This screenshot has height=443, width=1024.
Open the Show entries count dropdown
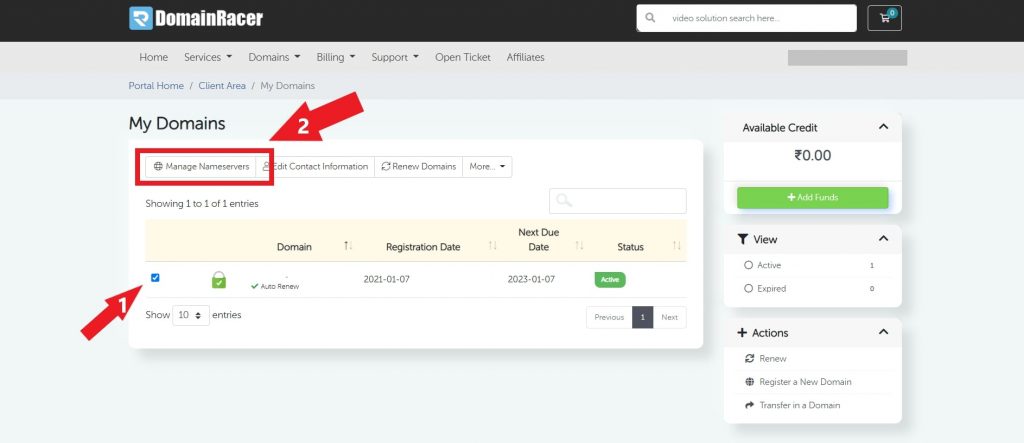191,315
